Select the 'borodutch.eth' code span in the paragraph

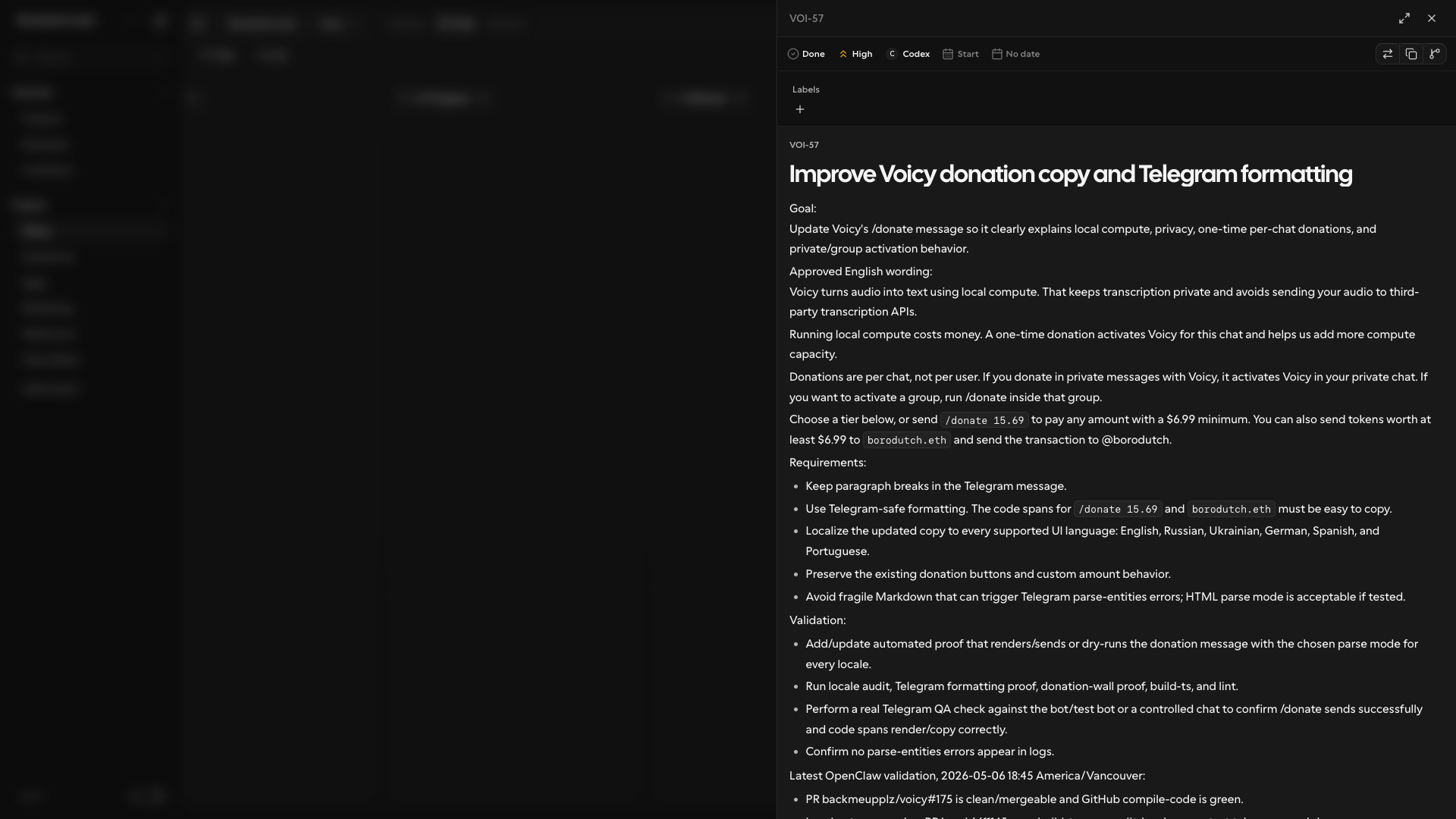(x=906, y=441)
